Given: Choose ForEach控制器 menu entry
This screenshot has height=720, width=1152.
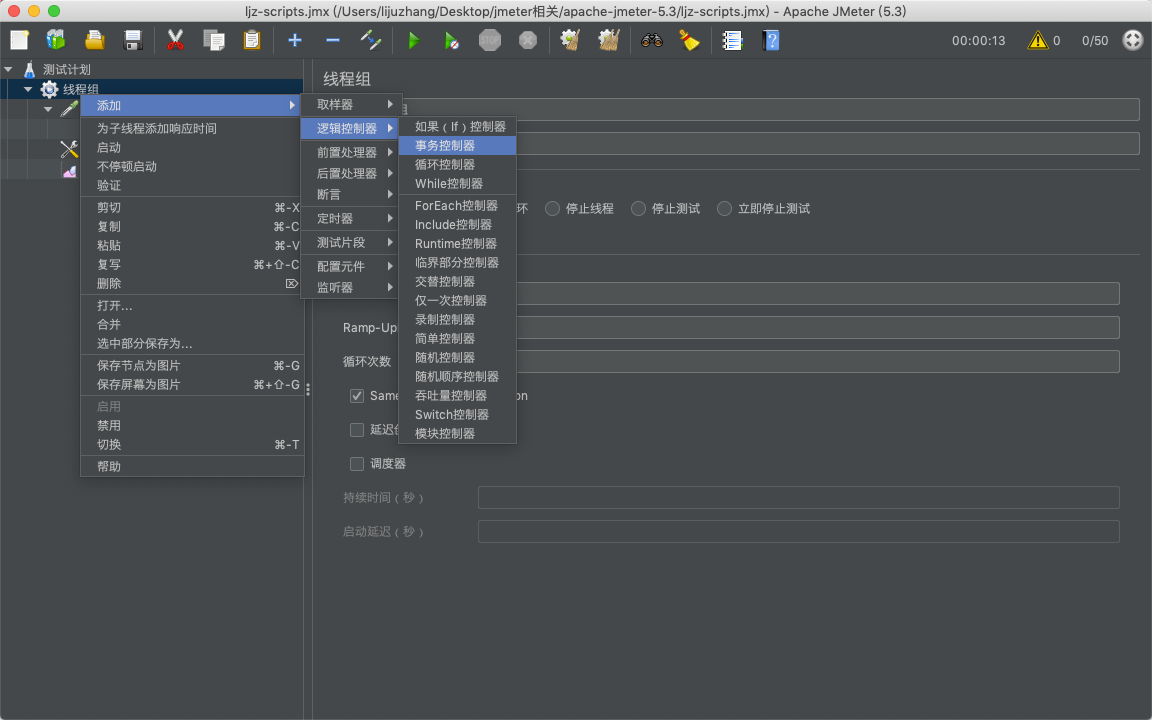Looking at the screenshot, I should (458, 206).
